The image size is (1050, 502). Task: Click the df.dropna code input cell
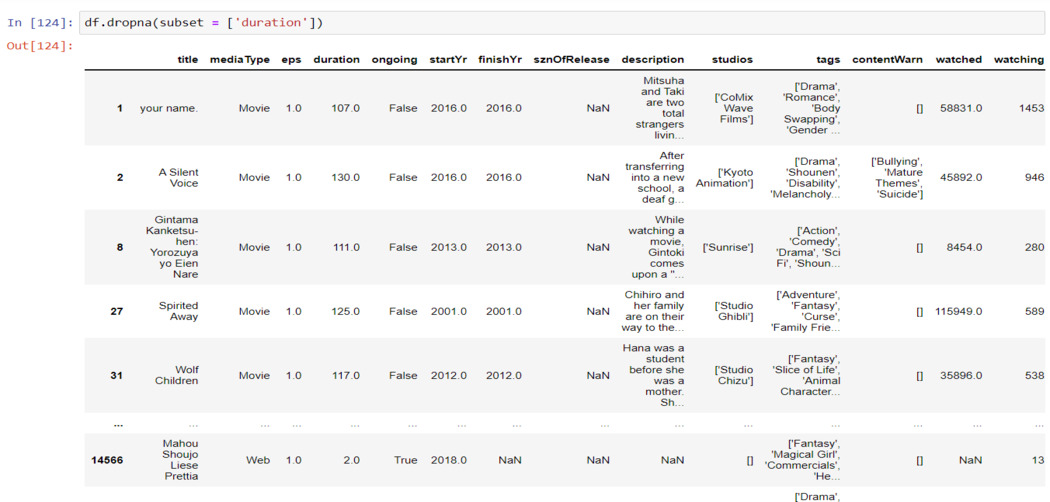pyautogui.click(x=560, y=23)
